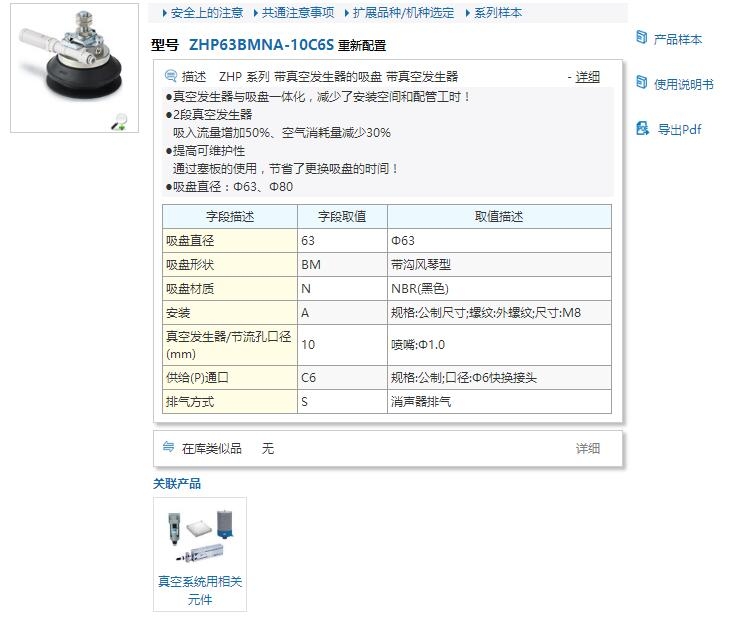Viewport: 746px width, 638px height.
Task: Click the Φ6快换接头 description cell
Action: [499, 378]
